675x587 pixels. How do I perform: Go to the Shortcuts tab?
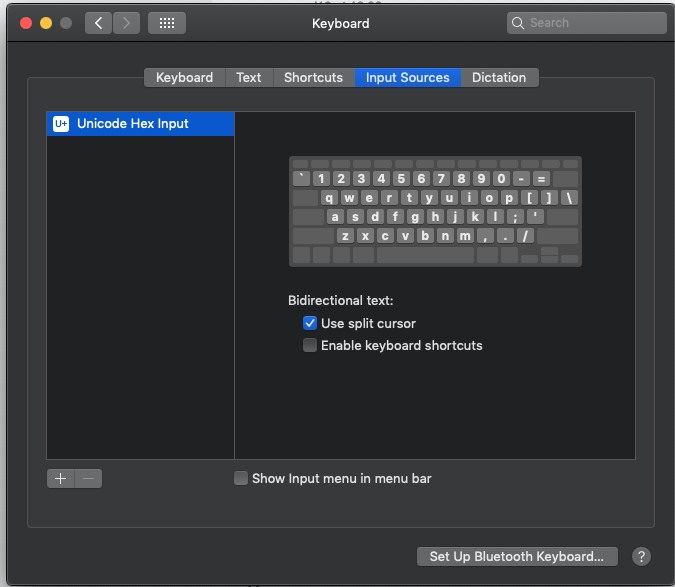tap(313, 77)
